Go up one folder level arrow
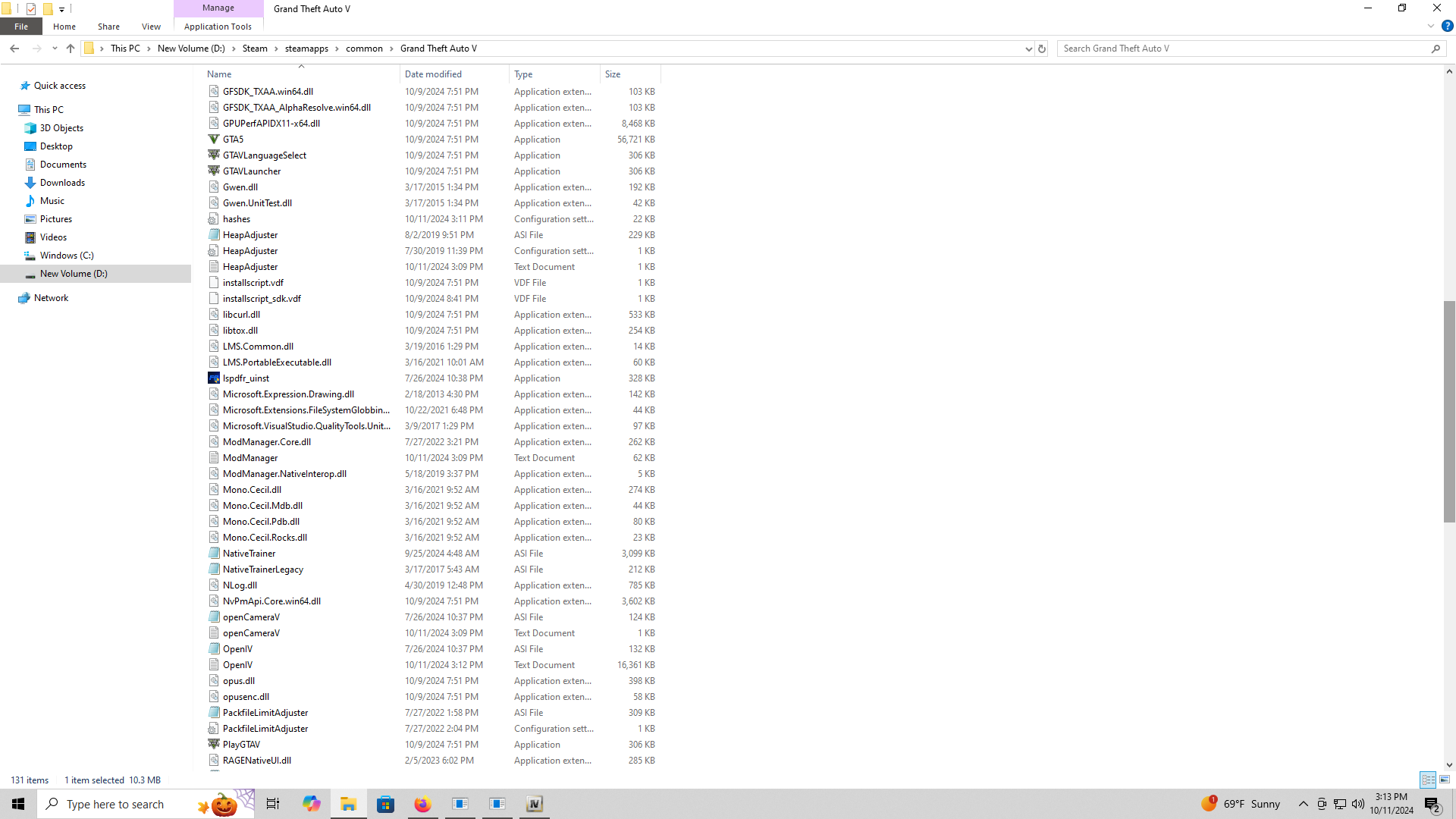The width and height of the screenshot is (1456, 819). 71,49
